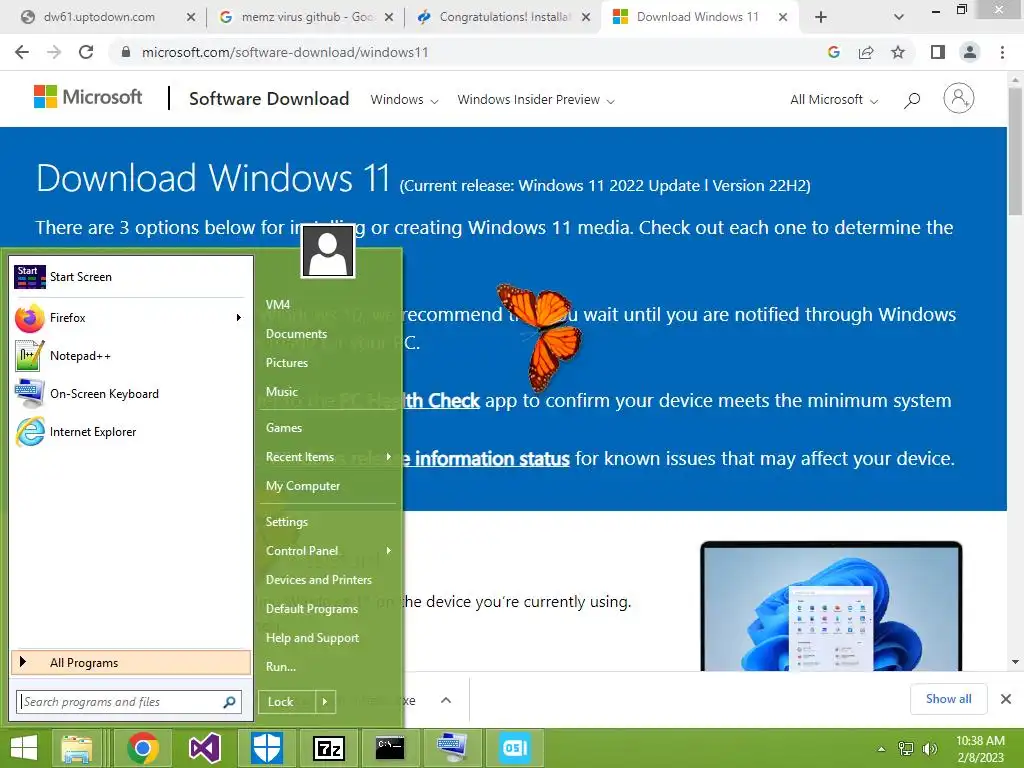Click the network icon in system tray

pos(906,749)
